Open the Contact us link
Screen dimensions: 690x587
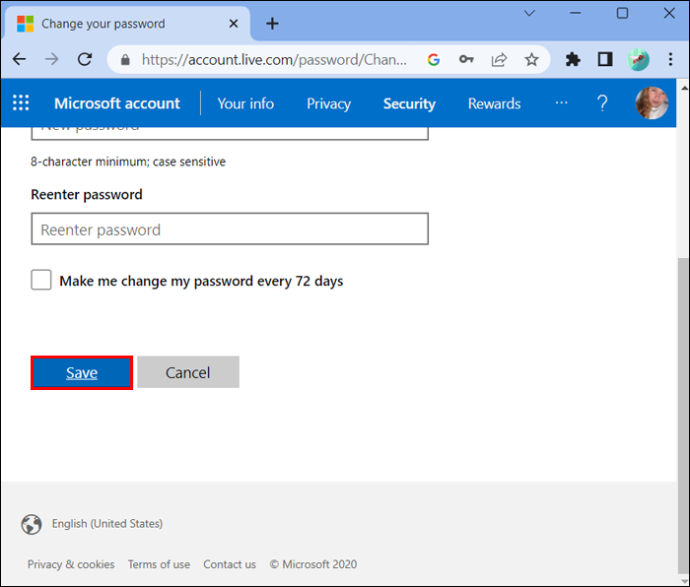(229, 564)
